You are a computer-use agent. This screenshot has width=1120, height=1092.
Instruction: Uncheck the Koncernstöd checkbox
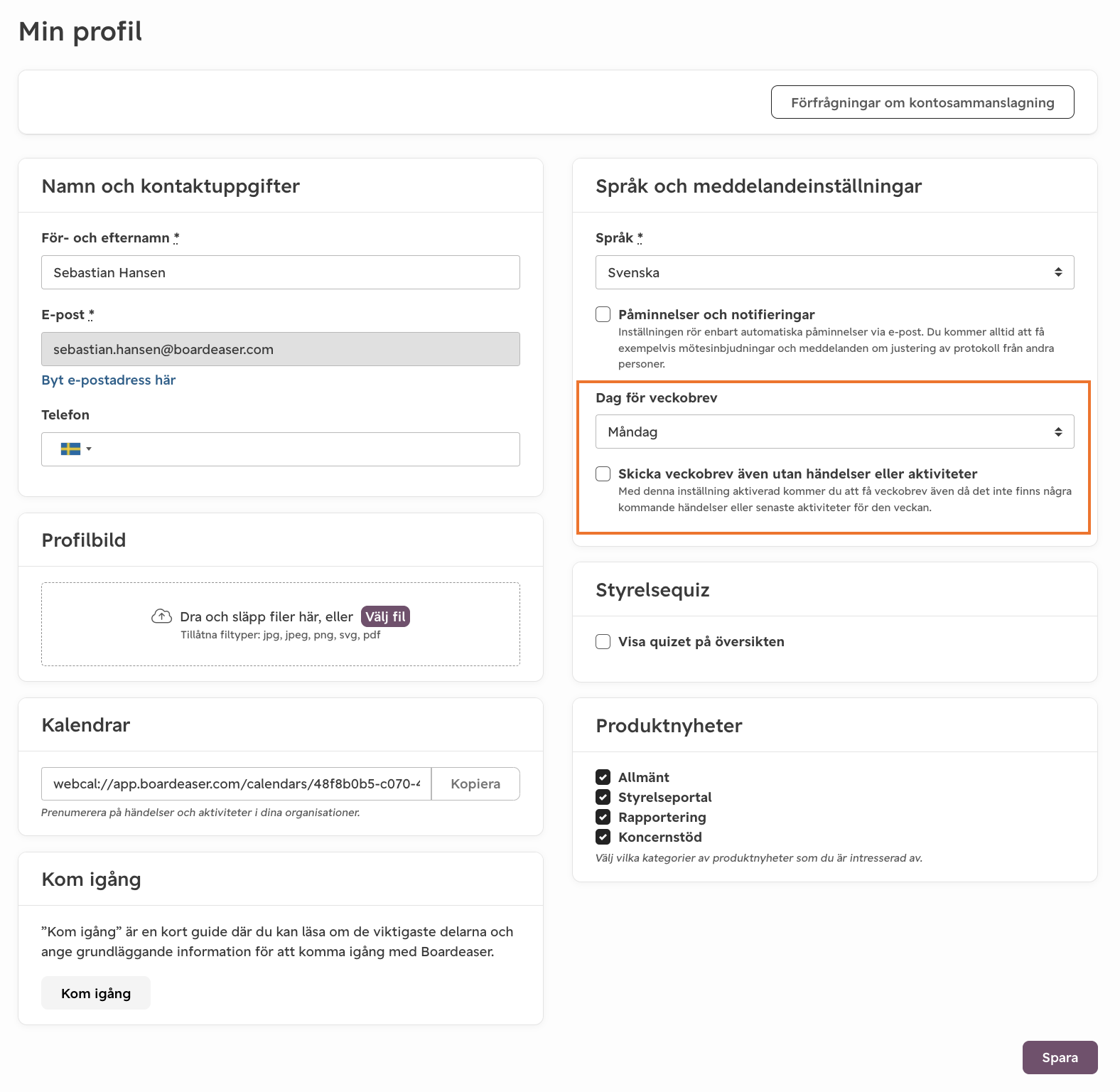pyautogui.click(x=603, y=837)
